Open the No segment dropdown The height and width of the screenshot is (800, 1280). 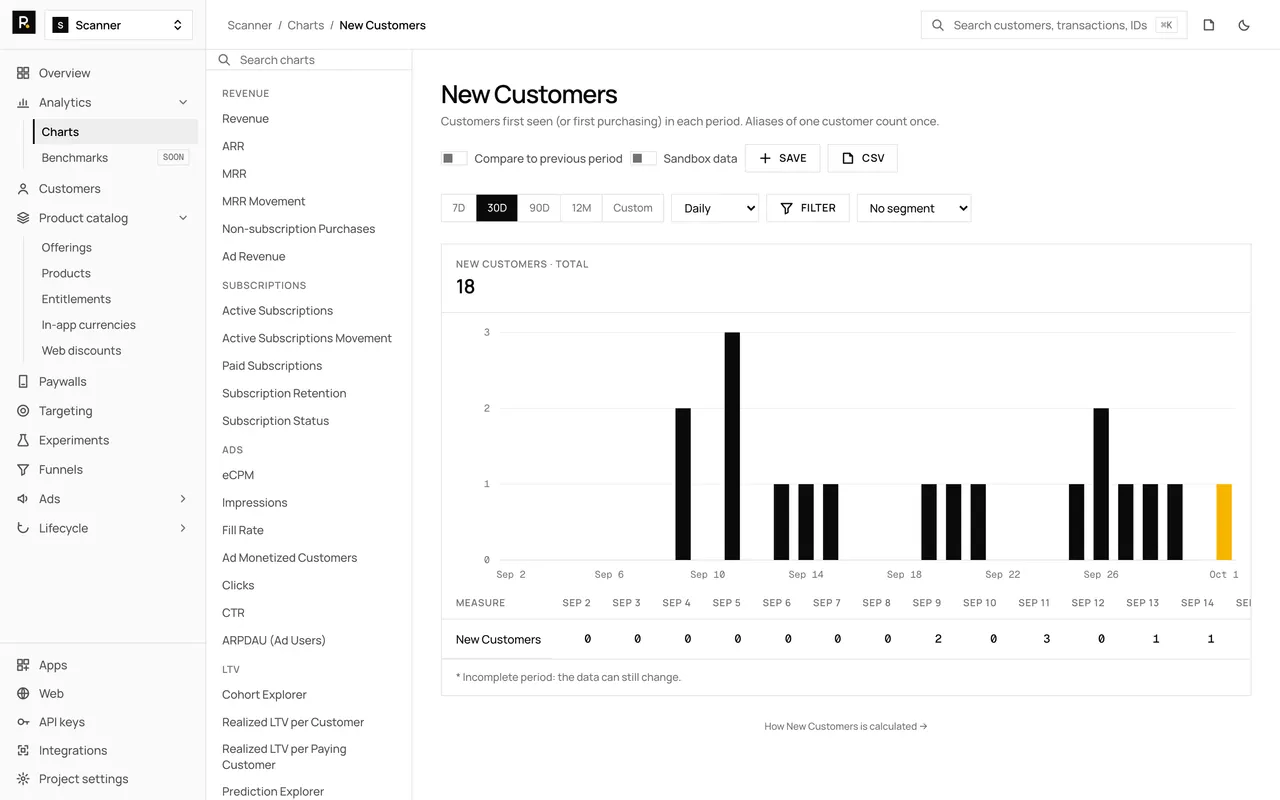tap(914, 208)
